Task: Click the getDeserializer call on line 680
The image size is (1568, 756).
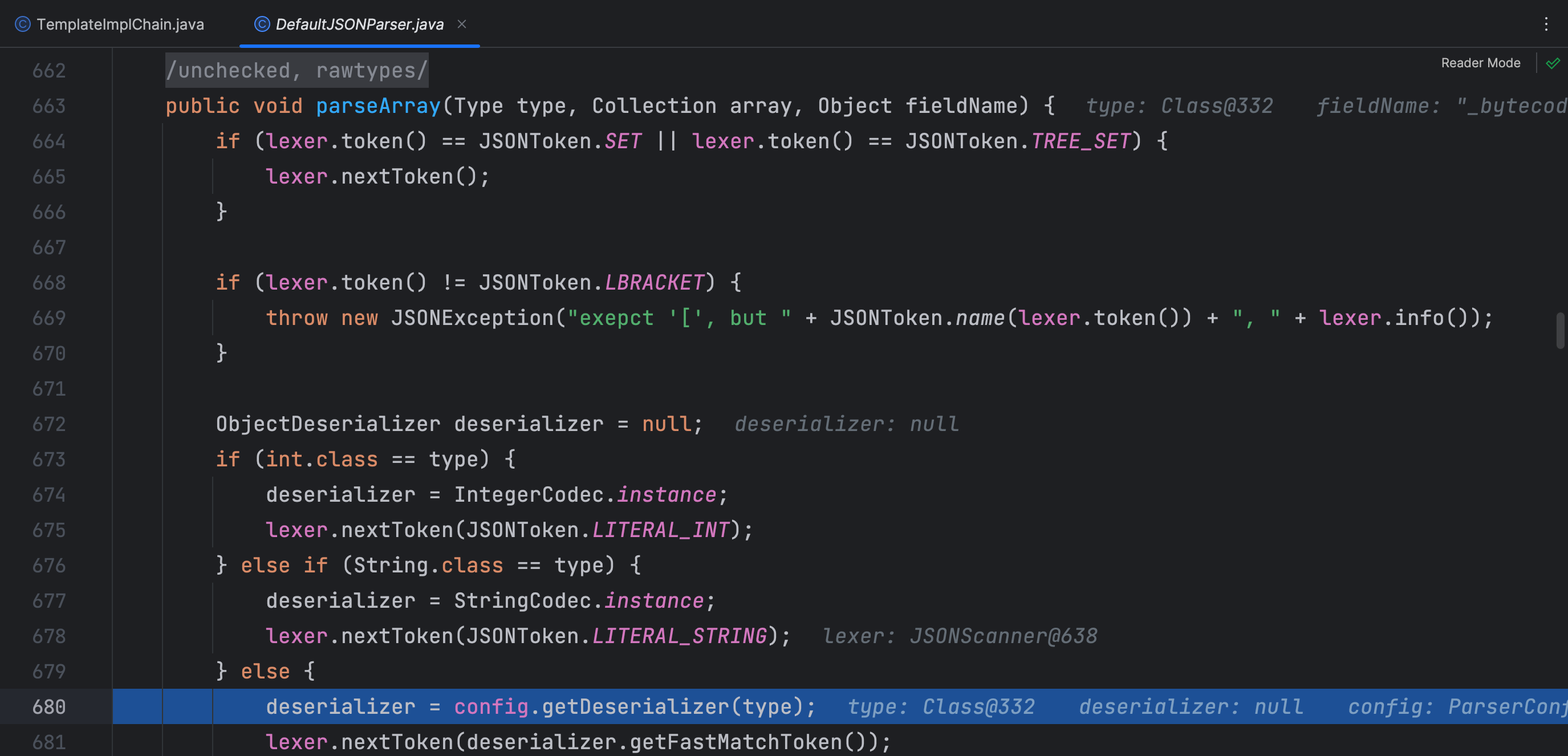Action: [636, 707]
